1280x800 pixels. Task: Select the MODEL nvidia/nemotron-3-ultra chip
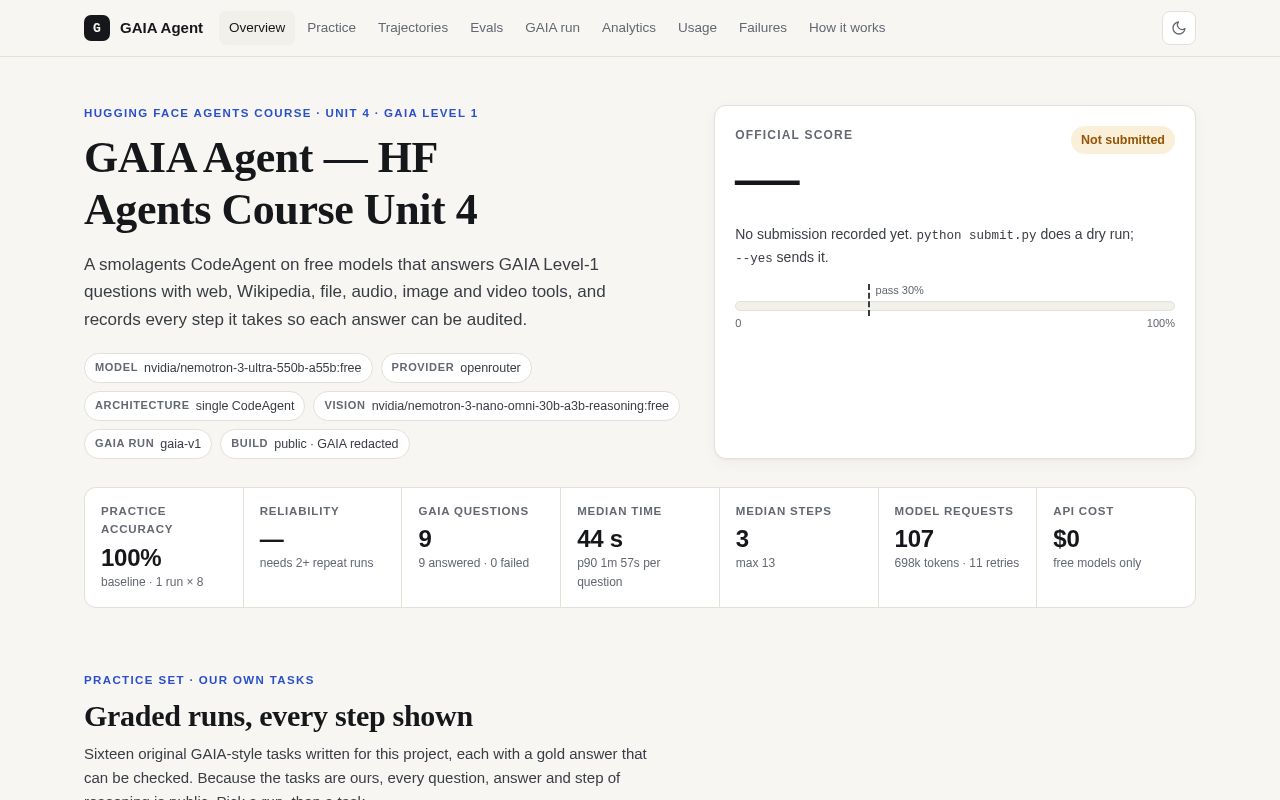pos(228,368)
